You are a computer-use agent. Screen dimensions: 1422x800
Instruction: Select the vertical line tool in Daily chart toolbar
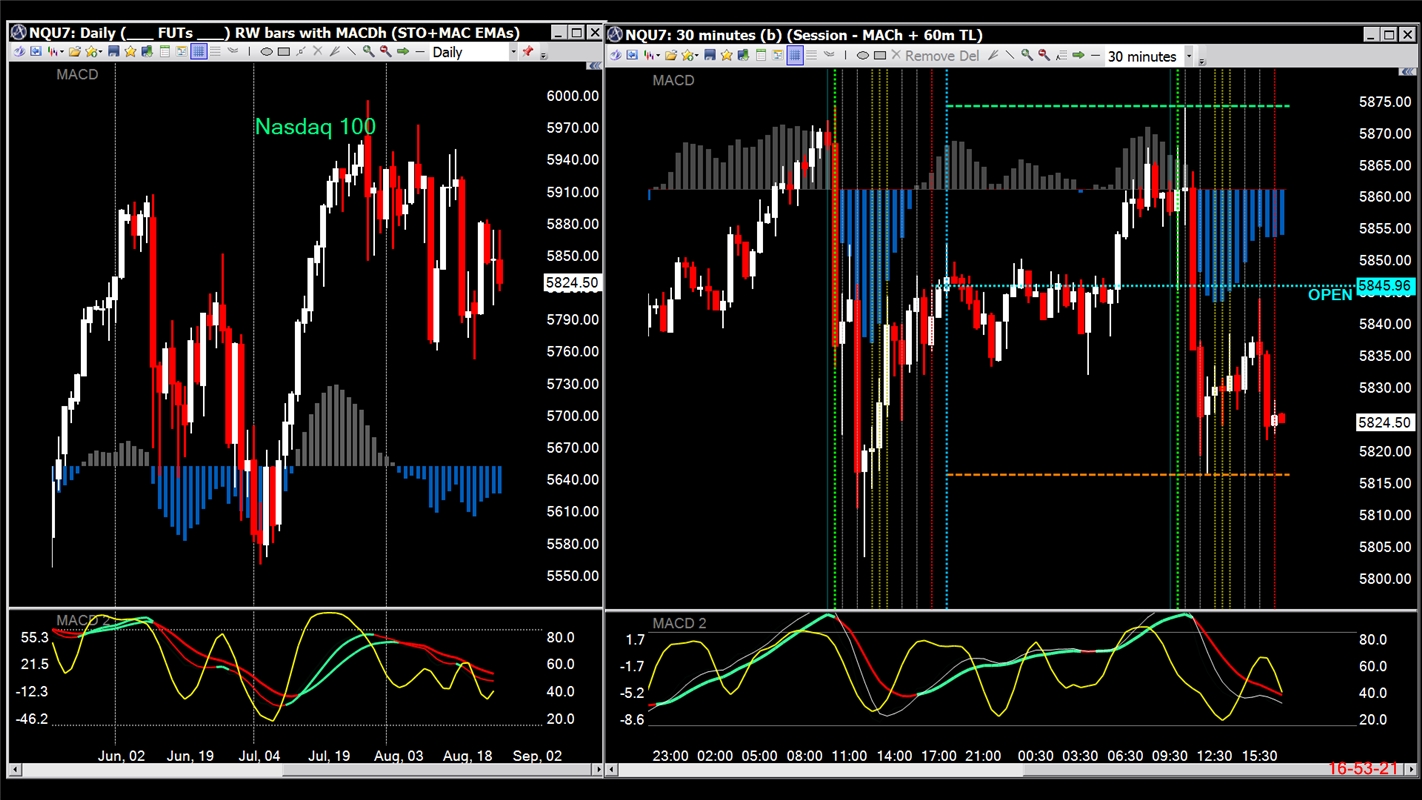tap(249, 52)
